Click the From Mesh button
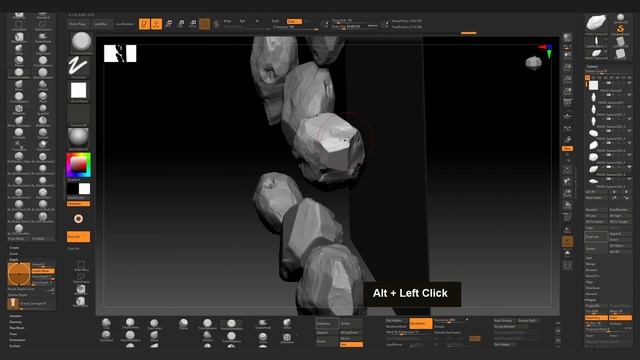640x360 pixels. (x=18, y=239)
